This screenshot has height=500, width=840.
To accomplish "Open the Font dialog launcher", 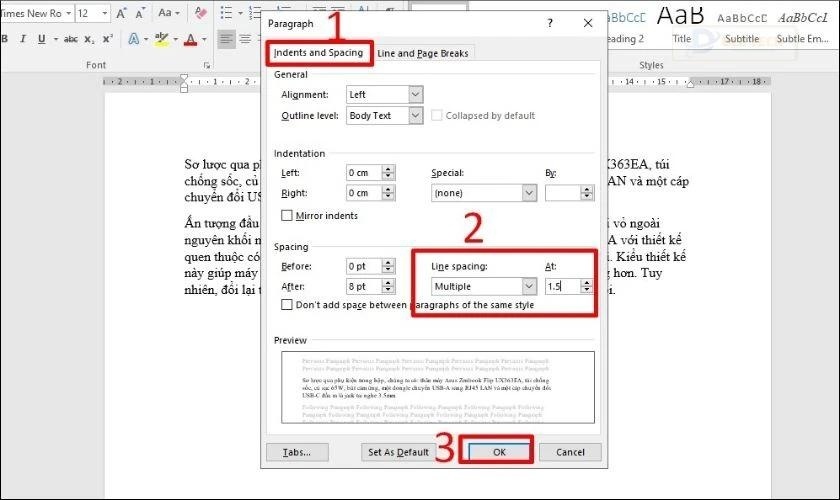I will [207, 65].
